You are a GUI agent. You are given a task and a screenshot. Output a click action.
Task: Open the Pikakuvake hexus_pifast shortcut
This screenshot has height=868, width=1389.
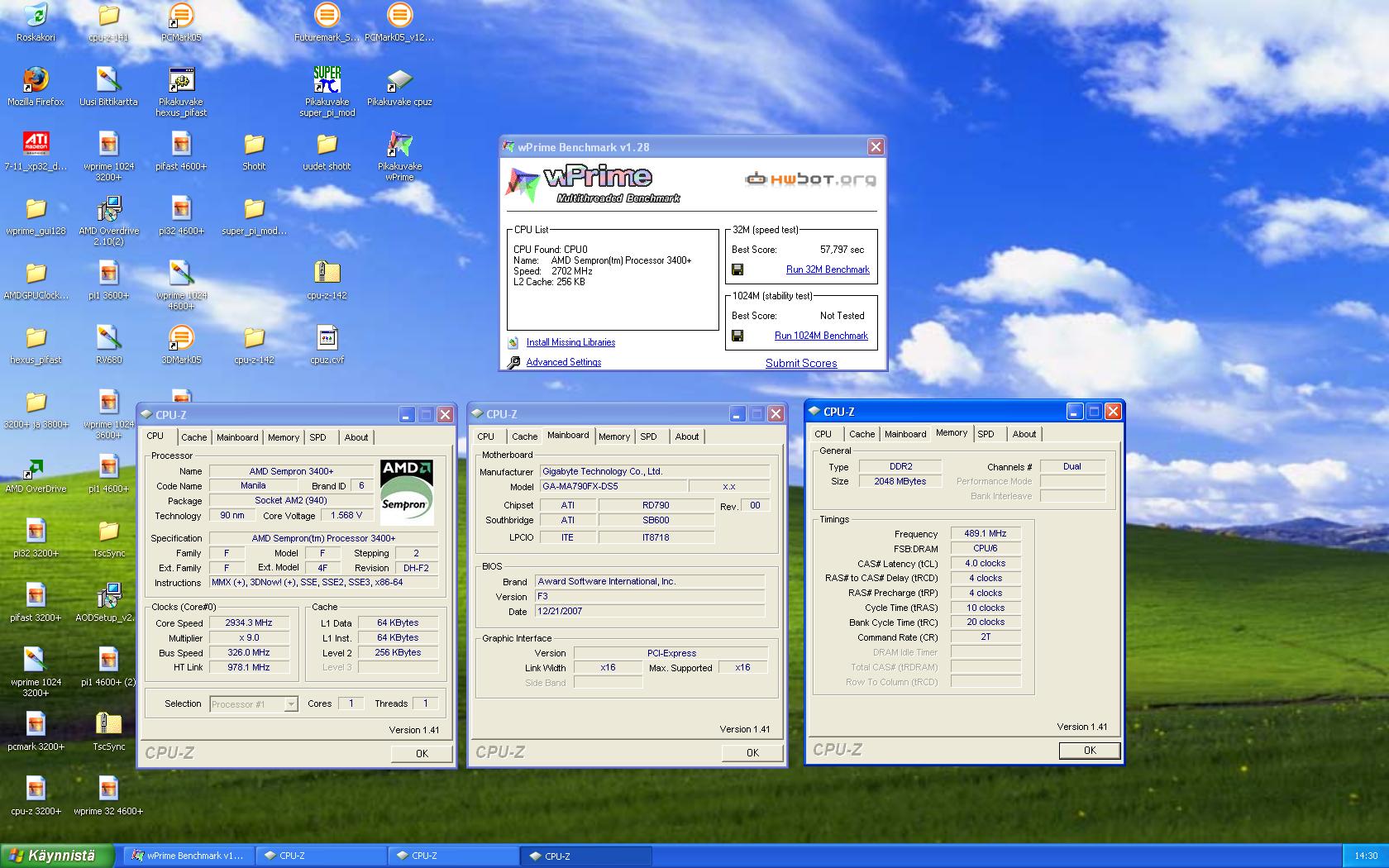181,80
